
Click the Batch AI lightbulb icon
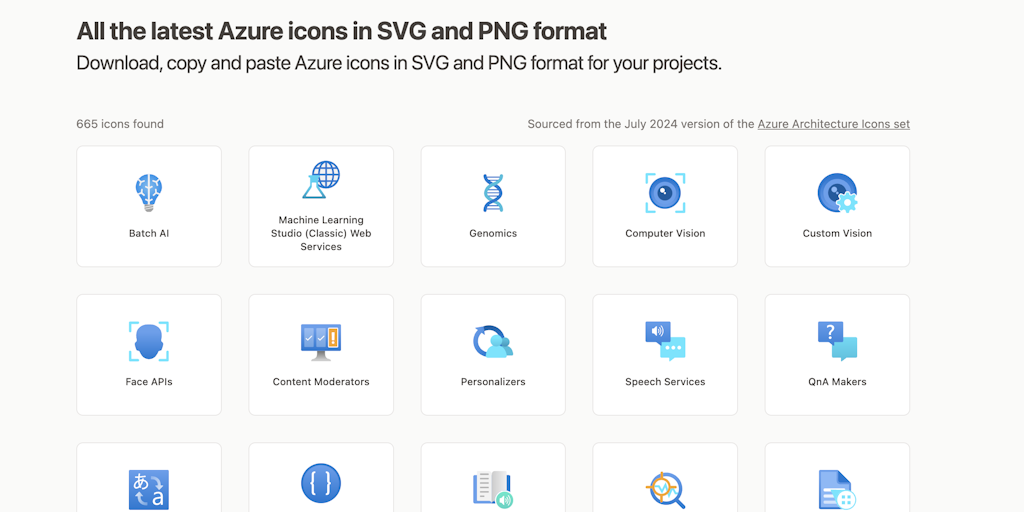point(149,193)
